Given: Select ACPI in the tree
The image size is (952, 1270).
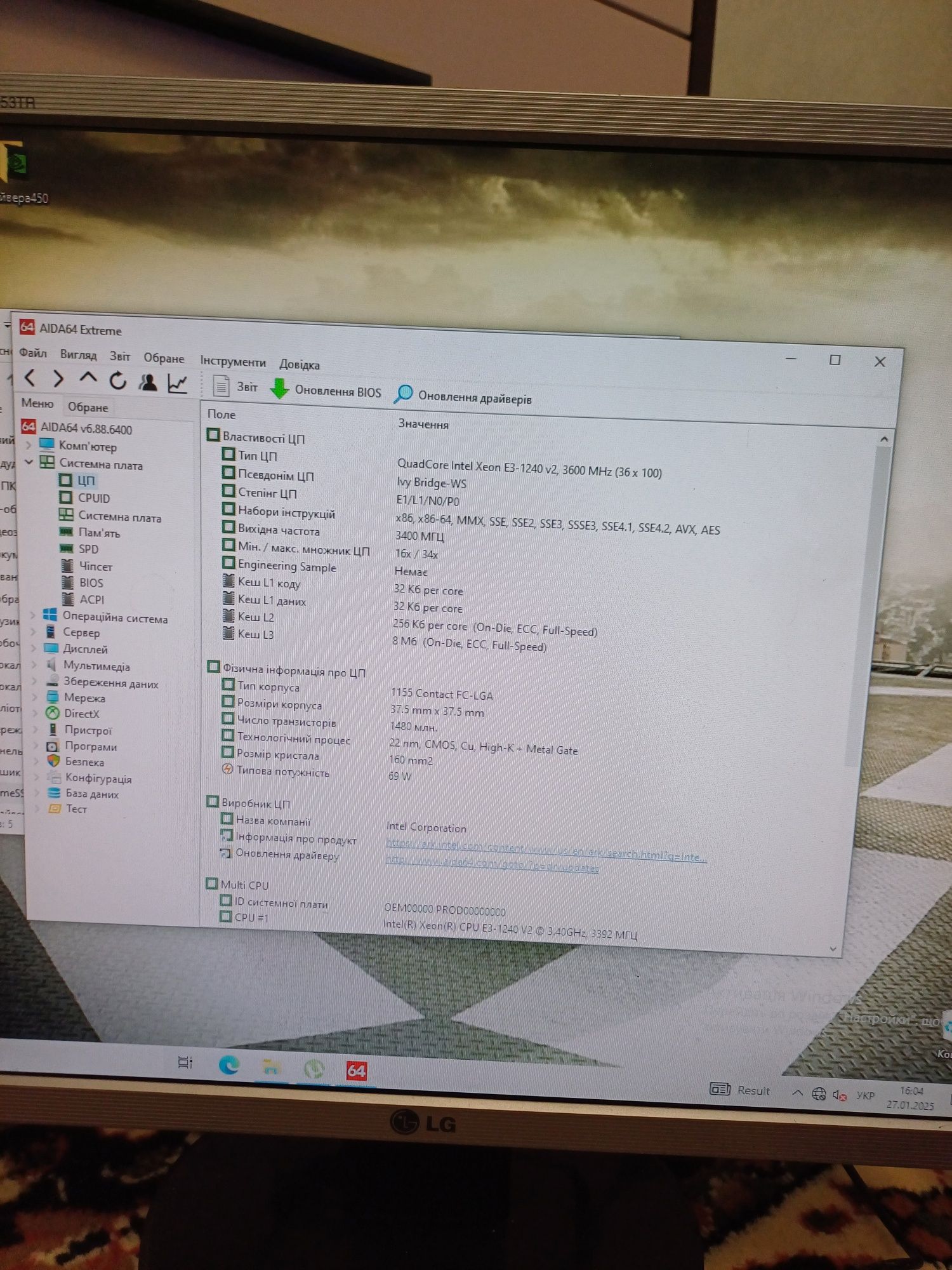Looking at the screenshot, I should click(x=83, y=599).
